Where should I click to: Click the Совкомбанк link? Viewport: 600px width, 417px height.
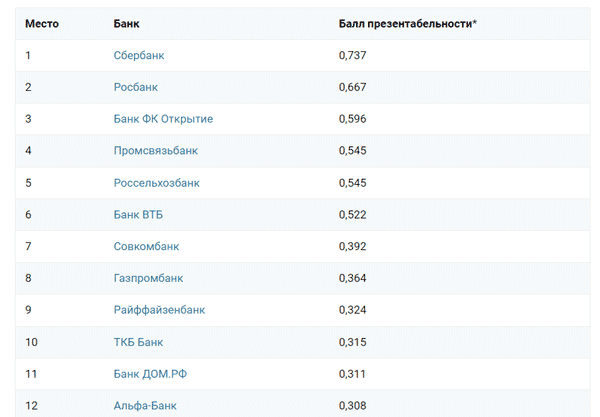coord(147,246)
